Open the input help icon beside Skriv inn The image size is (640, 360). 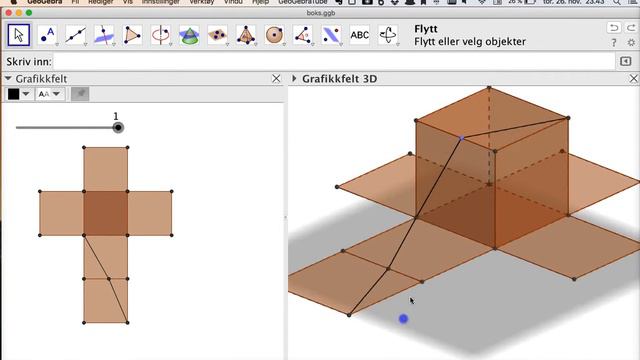[625, 61]
